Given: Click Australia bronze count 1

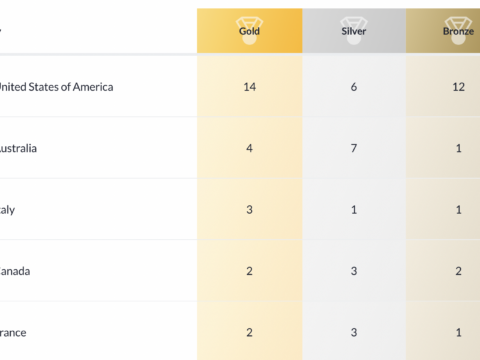Looking at the screenshot, I should (458, 148).
